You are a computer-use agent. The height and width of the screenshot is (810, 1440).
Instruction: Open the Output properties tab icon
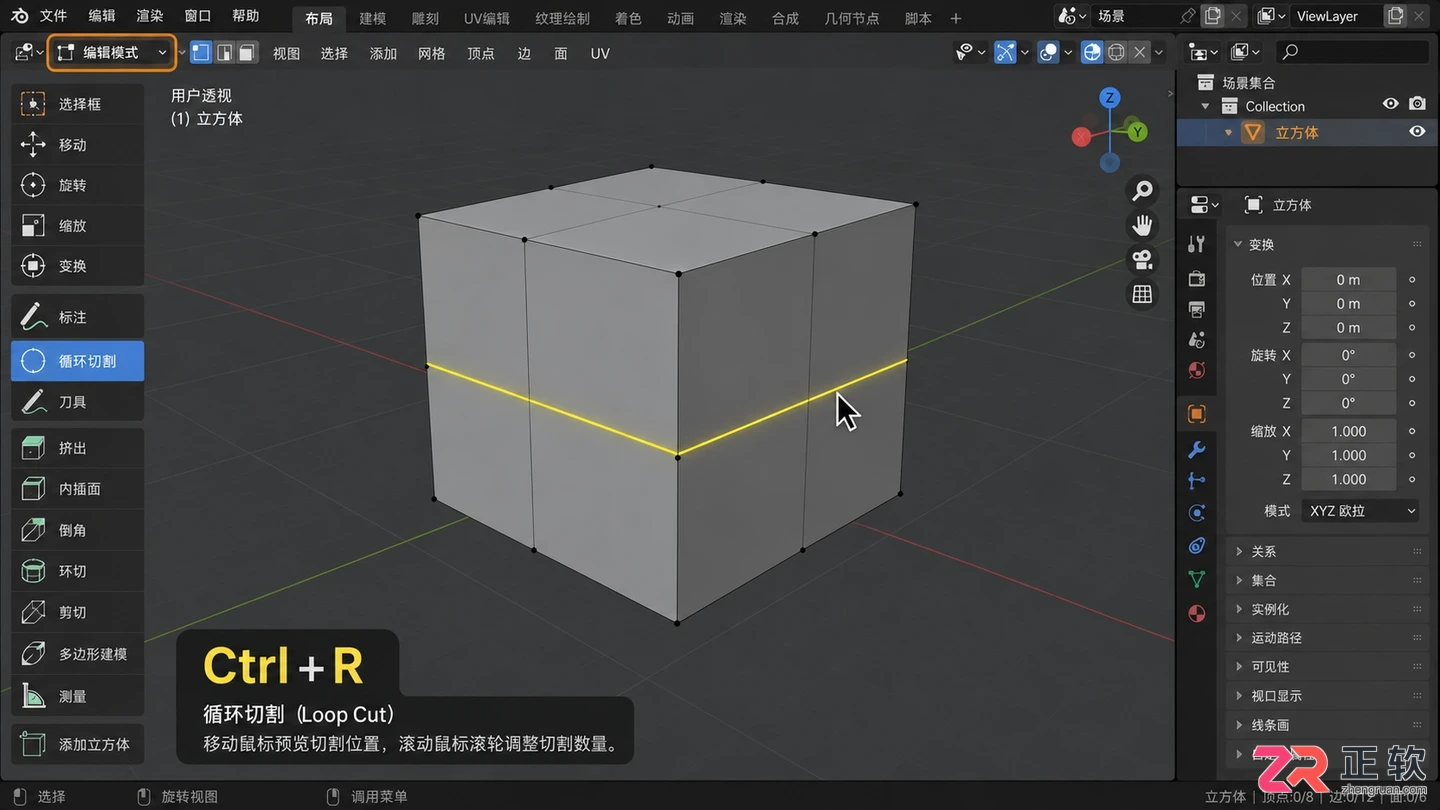(1196, 309)
